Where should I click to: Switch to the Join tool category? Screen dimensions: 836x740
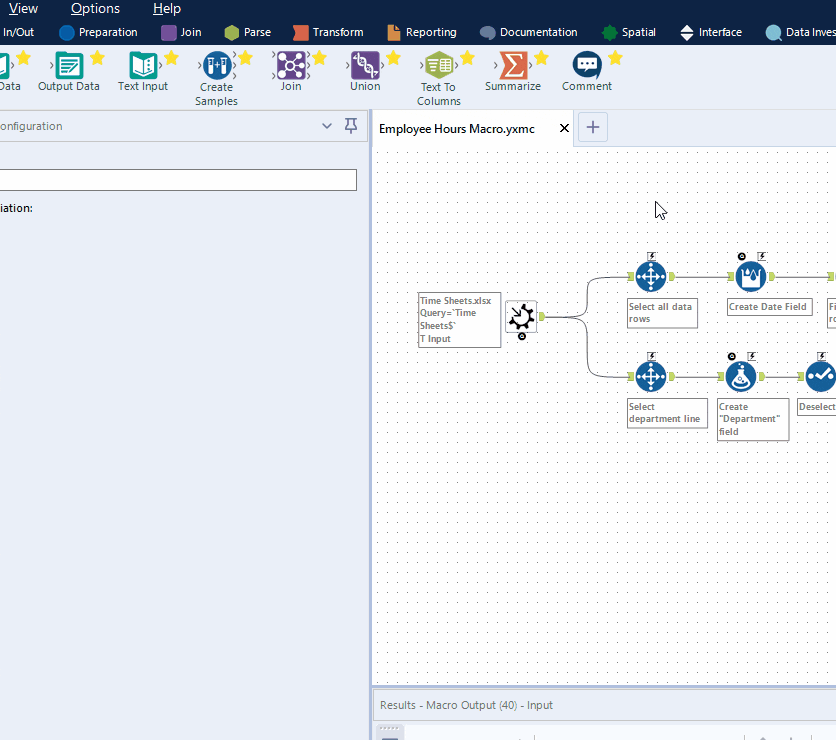coord(182,33)
